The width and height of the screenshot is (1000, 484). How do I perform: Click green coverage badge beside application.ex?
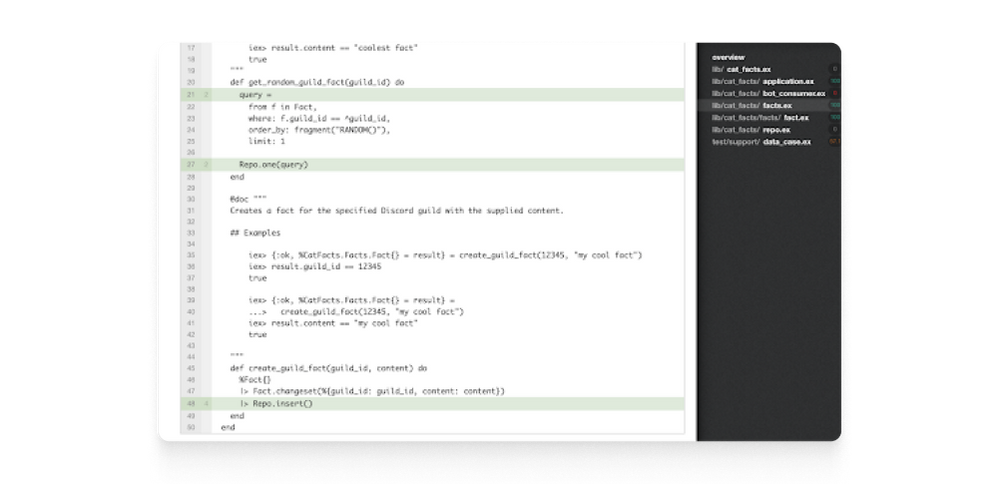(835, 82)
